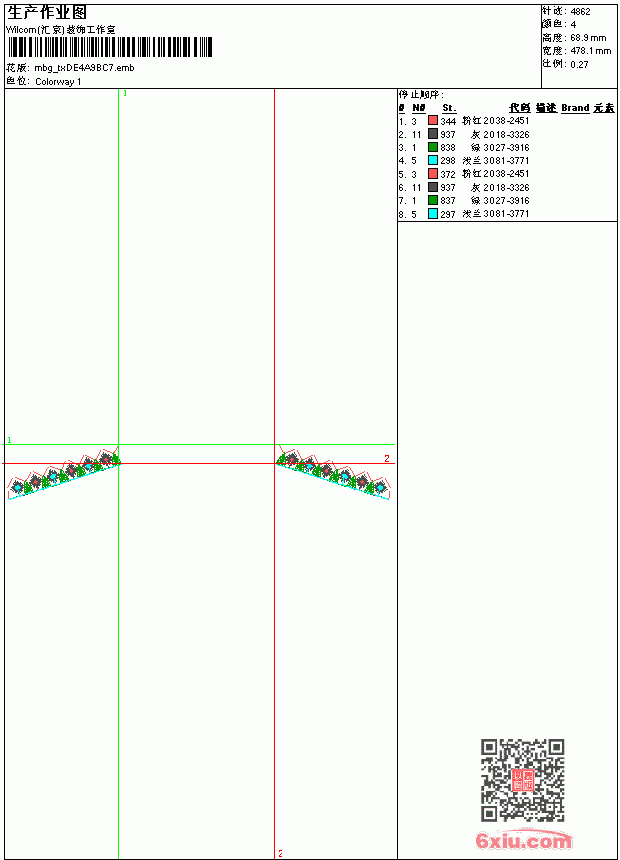
Task: Click the 'Colorway 1' text
Action: point(58,82)
